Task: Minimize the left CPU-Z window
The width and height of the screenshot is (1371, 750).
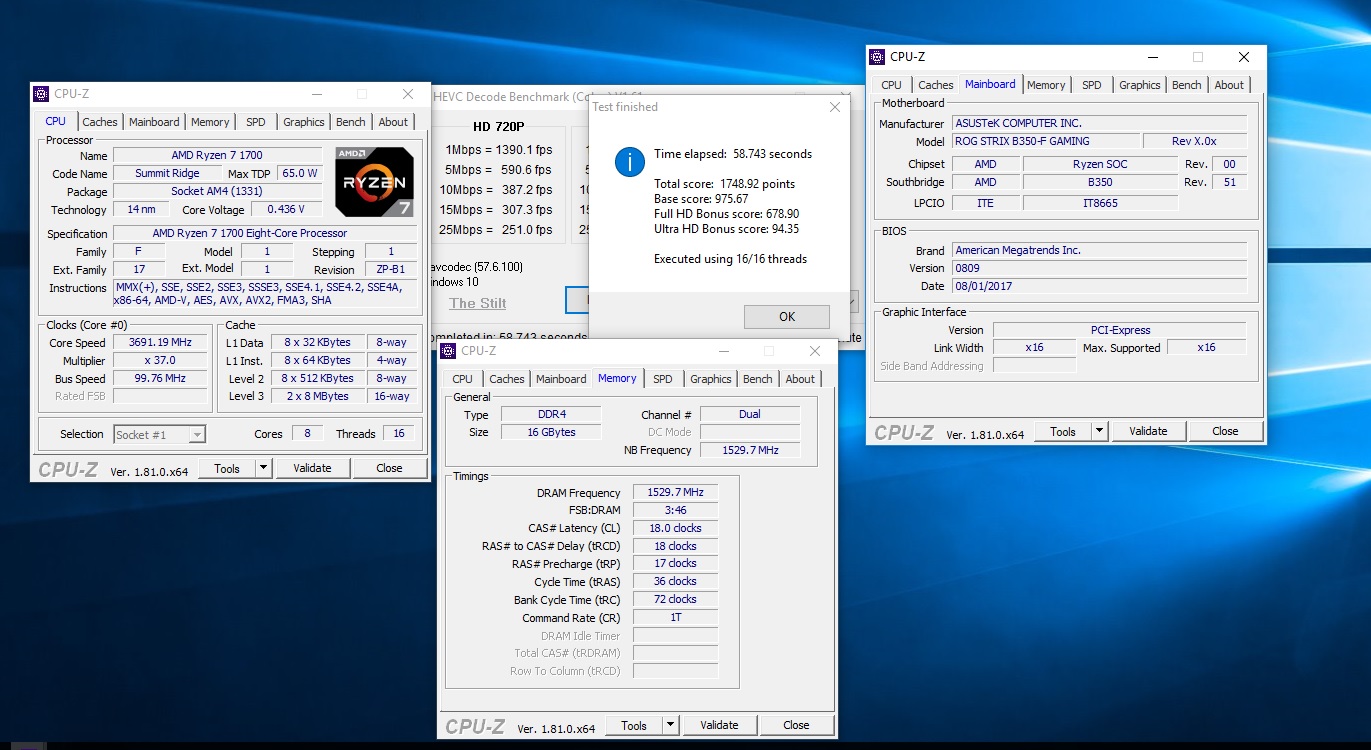Action: 316,94
